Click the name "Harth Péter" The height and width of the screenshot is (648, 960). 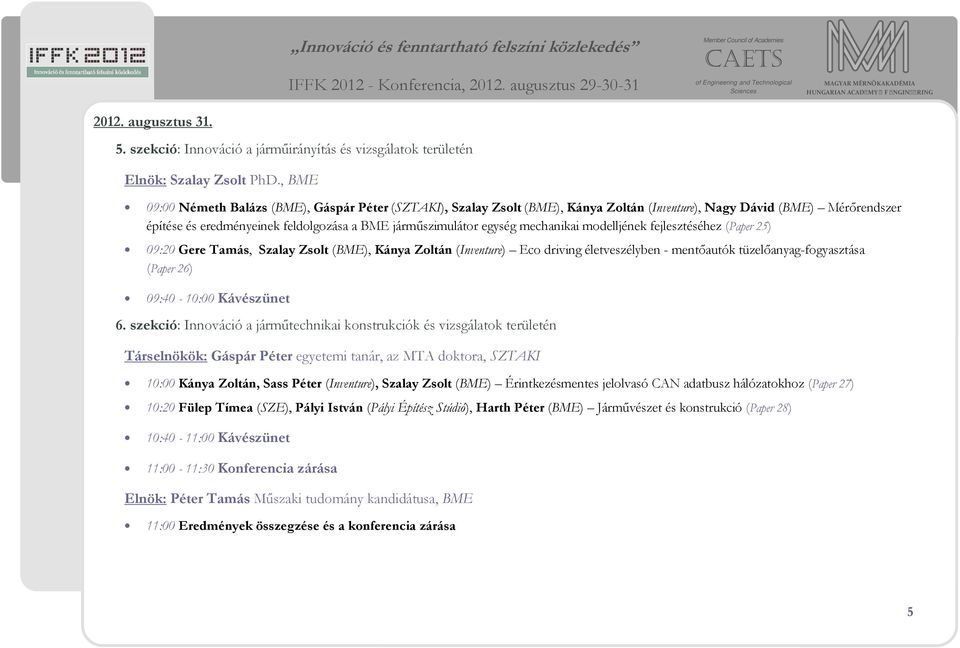(x=510, y=407)
